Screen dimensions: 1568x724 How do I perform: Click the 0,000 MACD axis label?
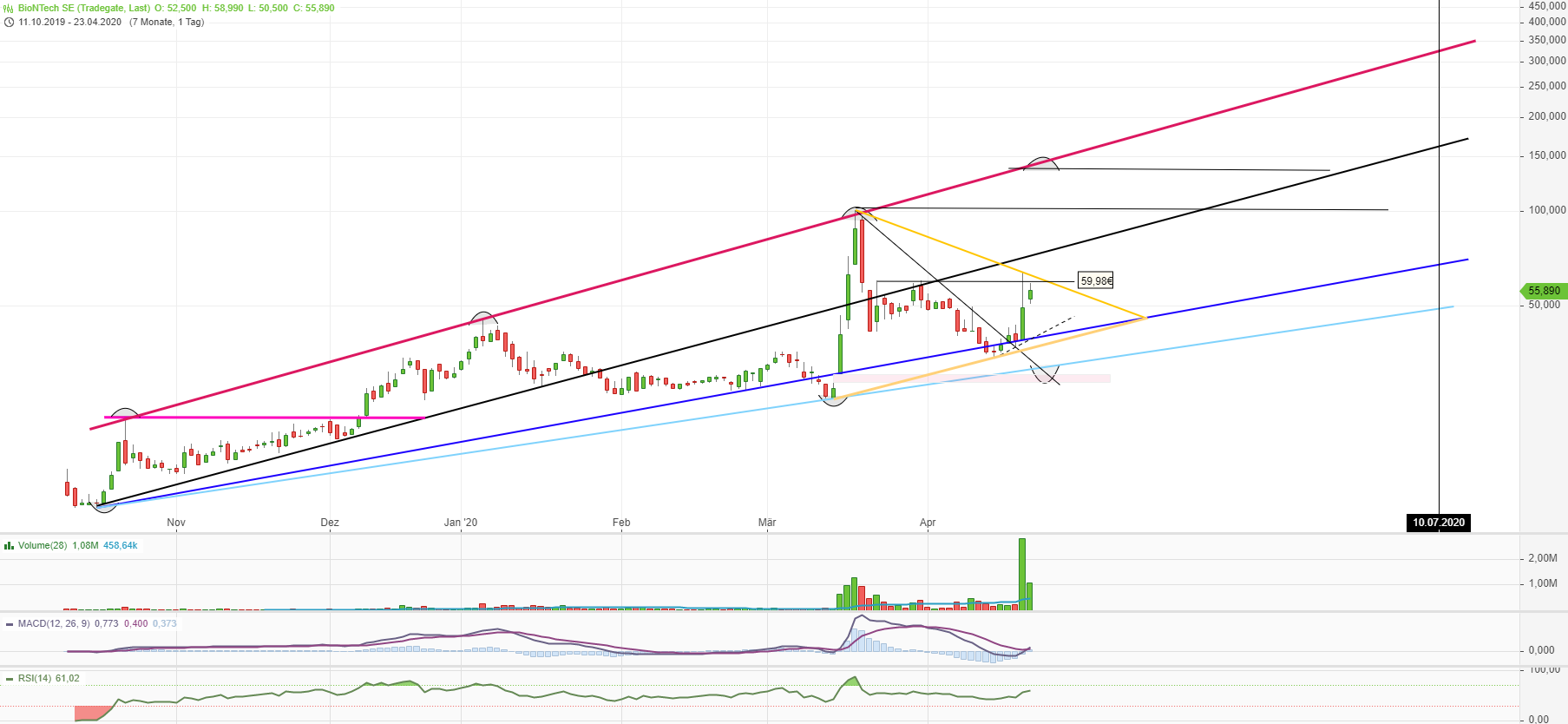pyautogui.click(x=1542, y=650)
